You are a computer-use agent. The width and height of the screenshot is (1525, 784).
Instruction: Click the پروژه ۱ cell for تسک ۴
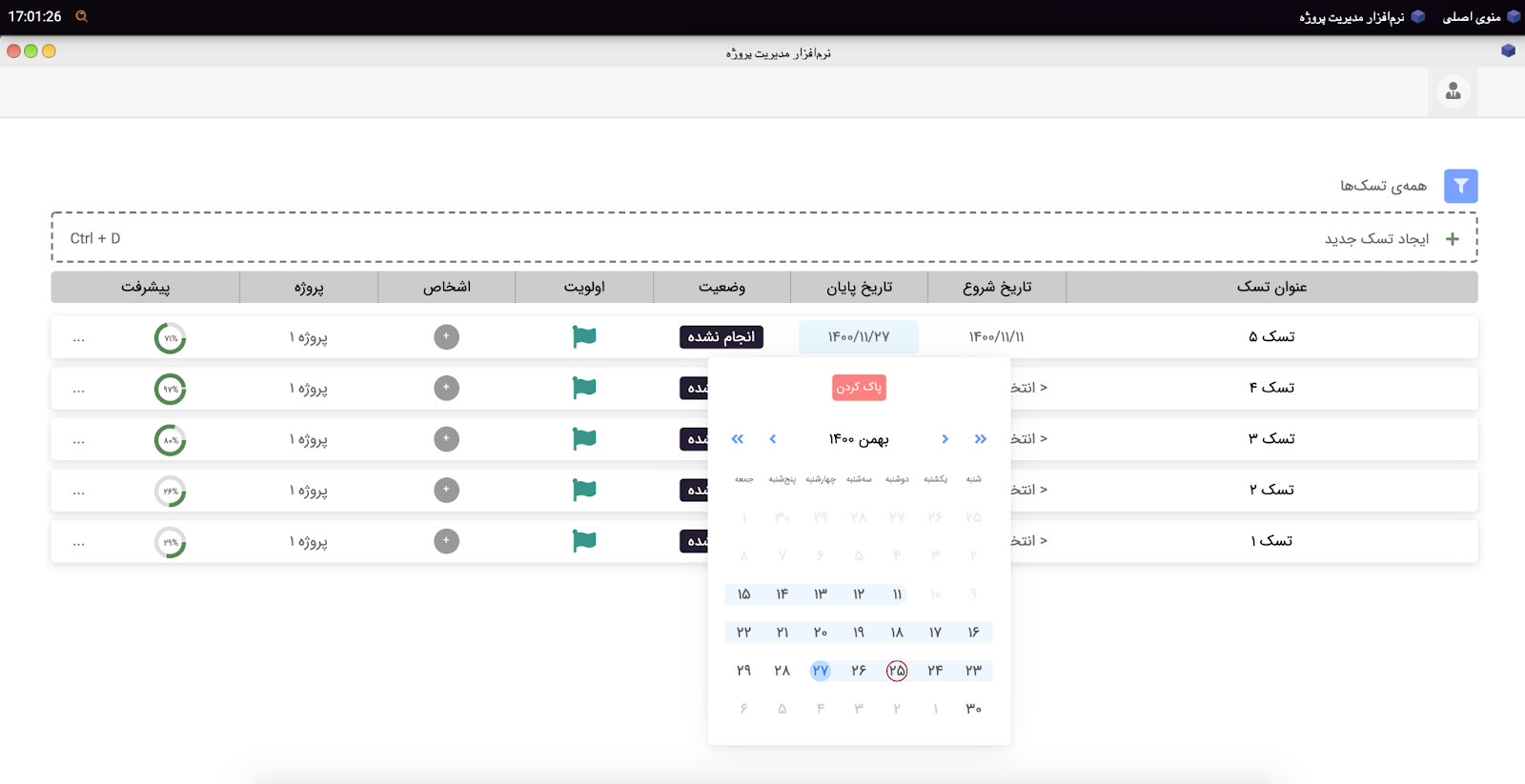pos(309,389)
